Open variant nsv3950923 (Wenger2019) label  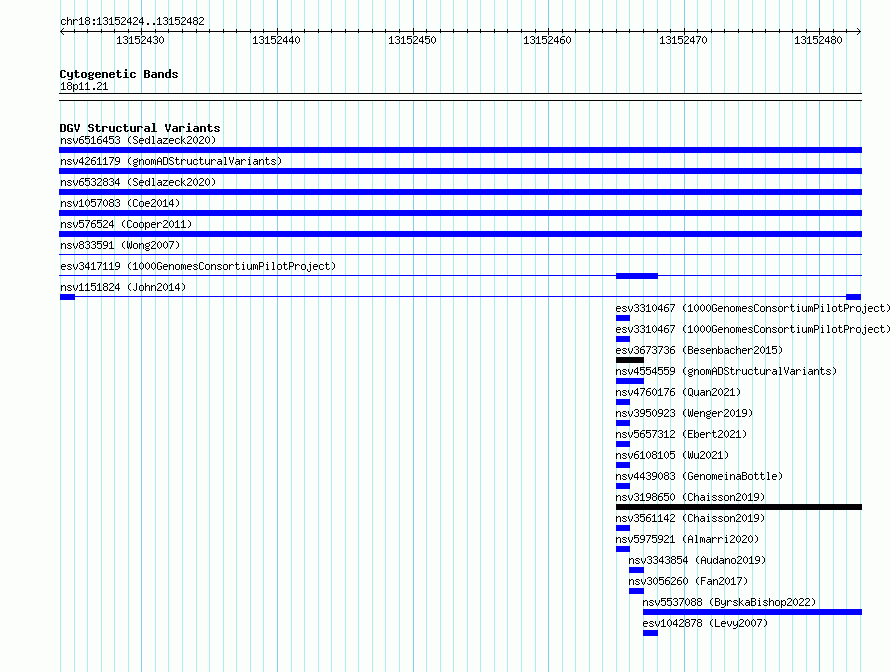(684, 413)
